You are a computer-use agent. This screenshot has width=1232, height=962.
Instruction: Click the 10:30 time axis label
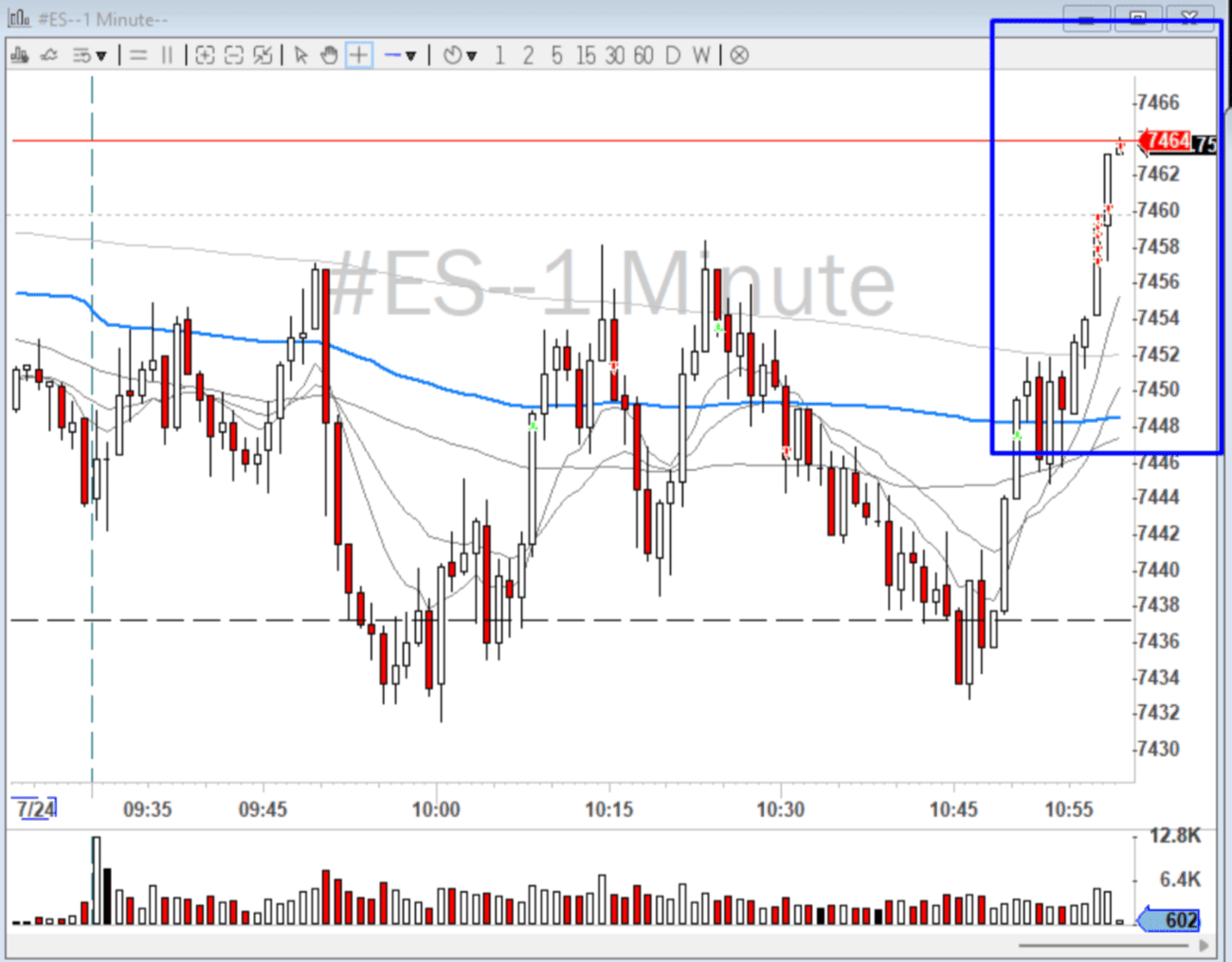click(781, 809)
